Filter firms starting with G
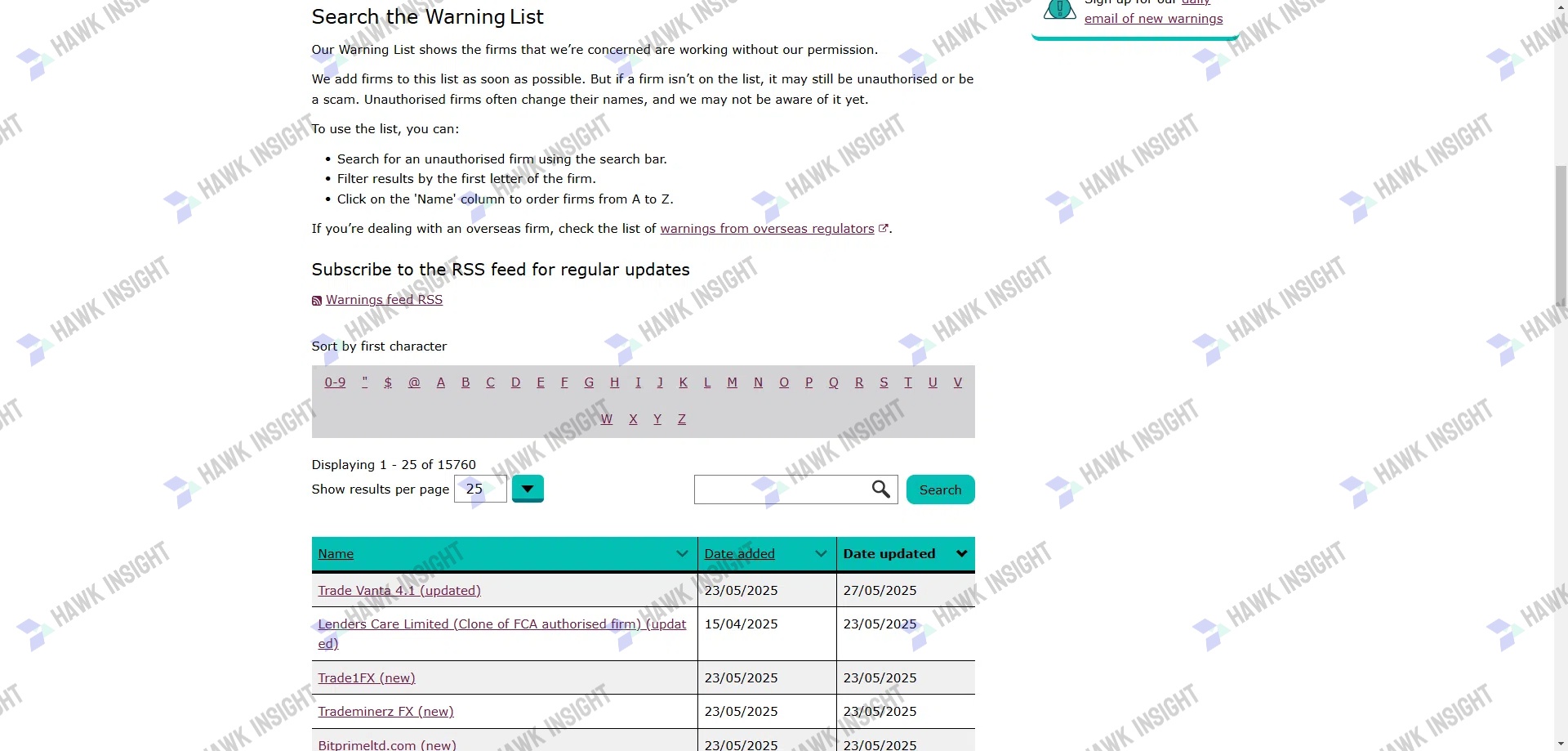 (589, 382)
